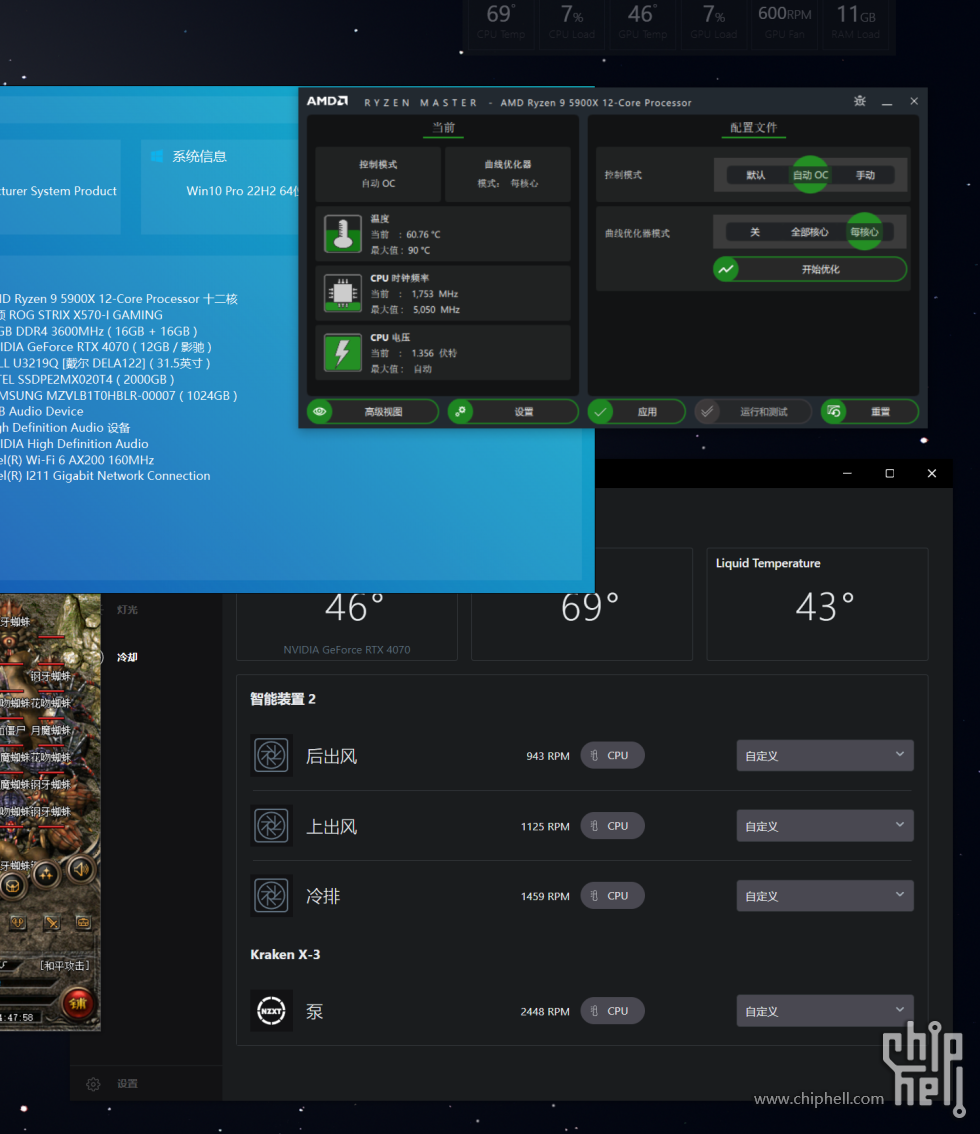The width and height of the screenshot is (980, 1134).
Task: Switch to 配置文件 tab in Ryzen Master
Action: pos(753,128)
